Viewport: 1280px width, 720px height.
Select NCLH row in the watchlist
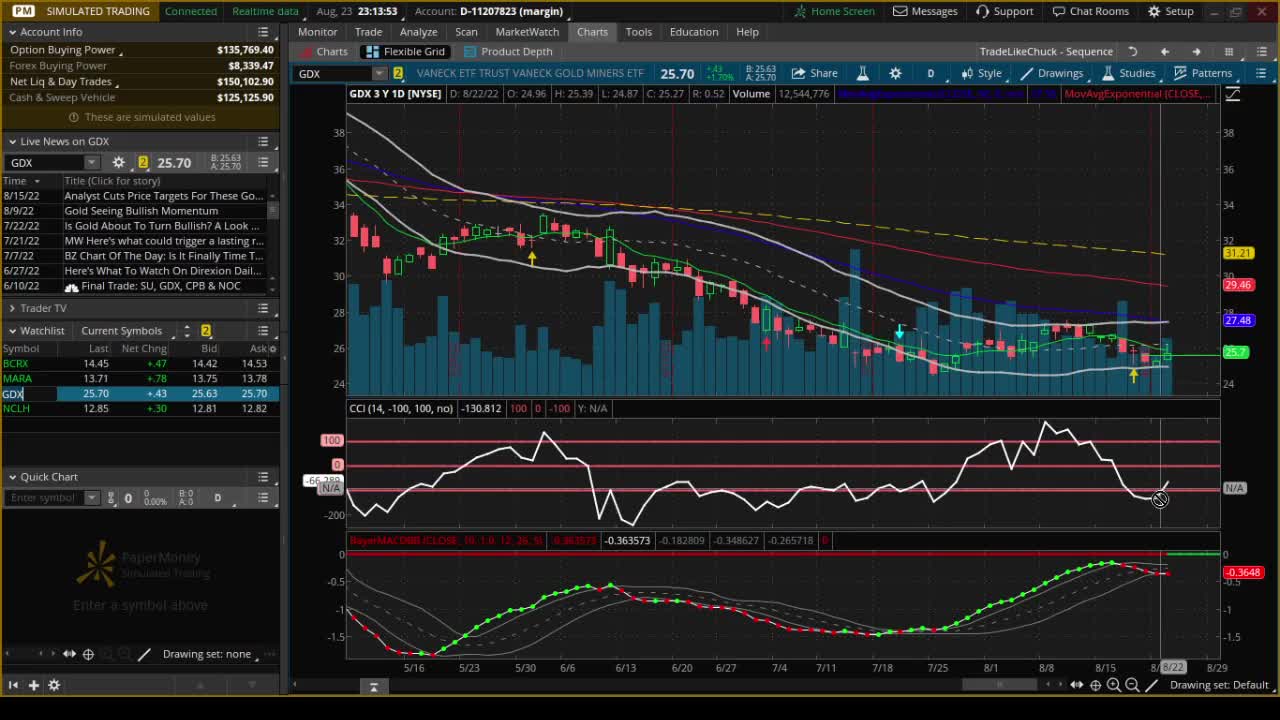tap(140, 408)
